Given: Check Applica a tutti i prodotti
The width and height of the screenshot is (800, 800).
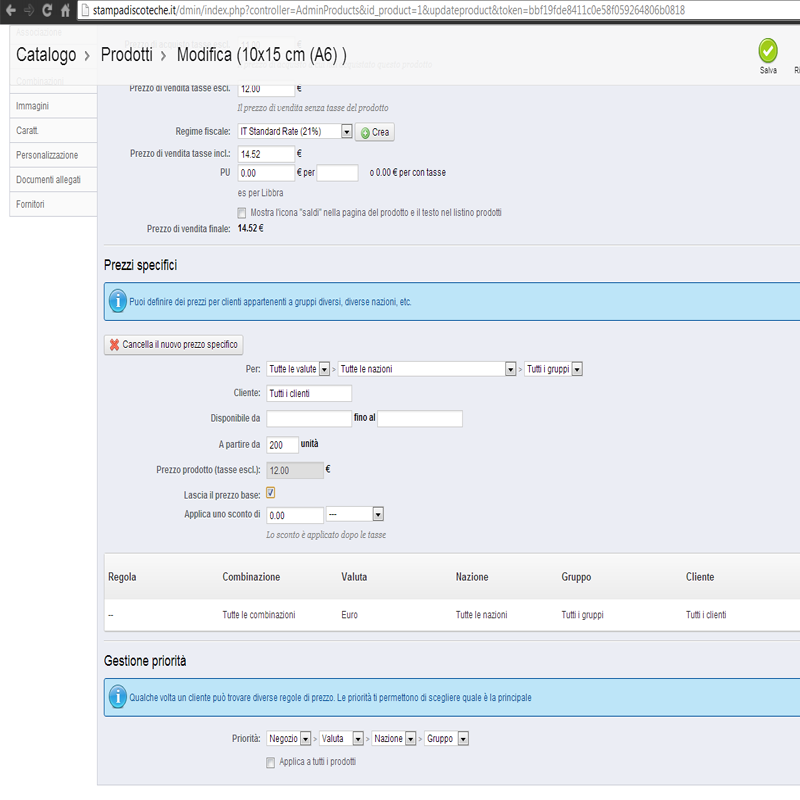Looking at the screenshot, I should pos(270,762).
